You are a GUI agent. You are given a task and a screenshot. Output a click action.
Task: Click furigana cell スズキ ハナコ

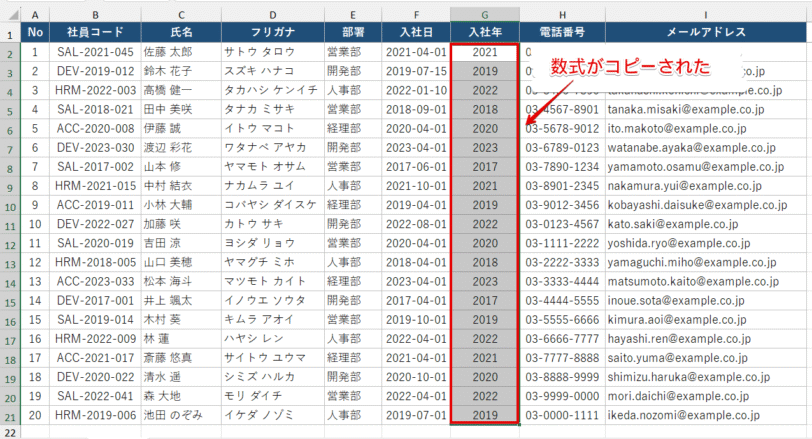tap(273, 71)
